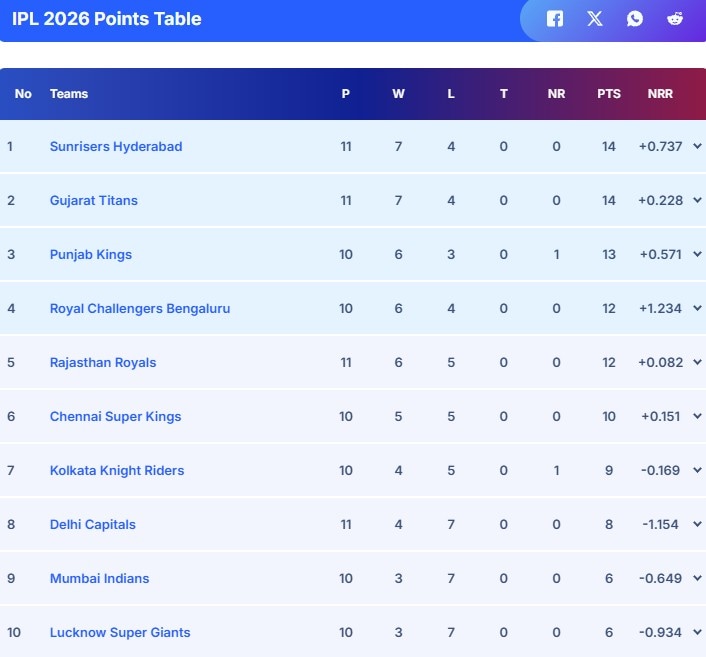Image resolution: width=706 pixels, height=657 pixels.
Task: Click the P column header
Action: pos(345,94)
